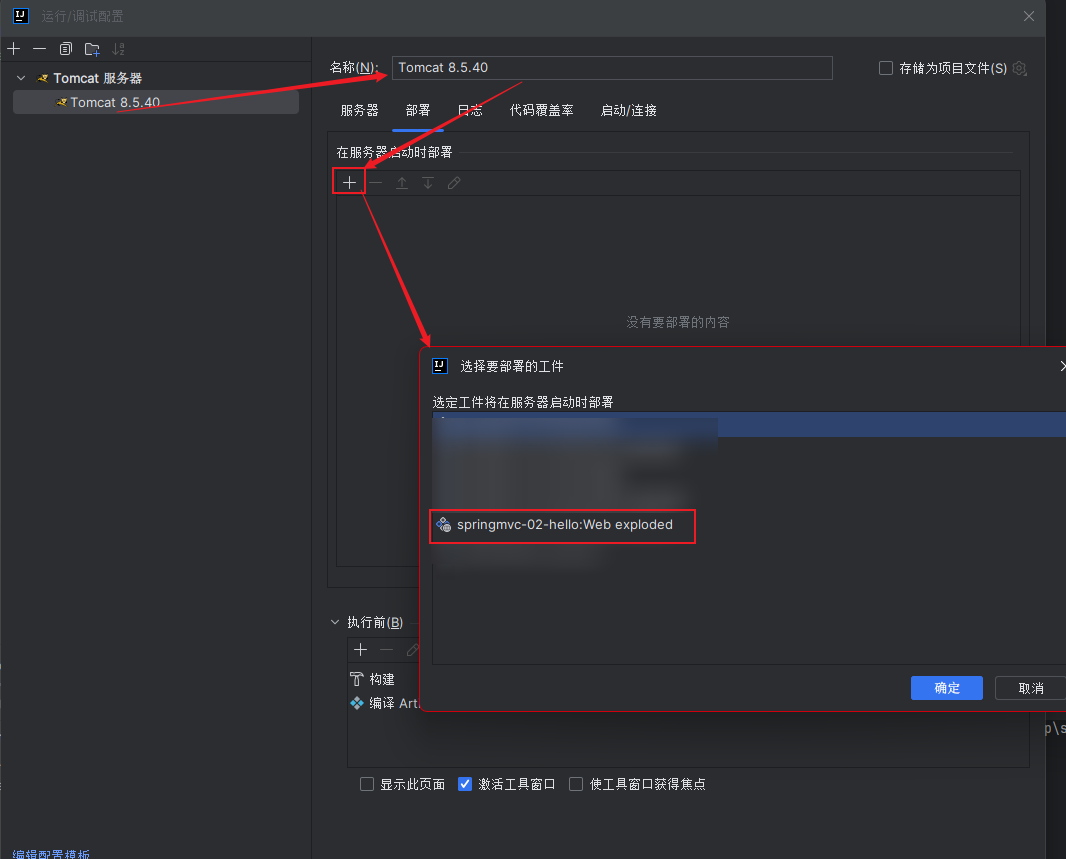This screenshot has width=1066, height=859.
Task: Collapse the Tomcat 服务器 tree node
Action: pyautogui.click(x=21, y=78)
